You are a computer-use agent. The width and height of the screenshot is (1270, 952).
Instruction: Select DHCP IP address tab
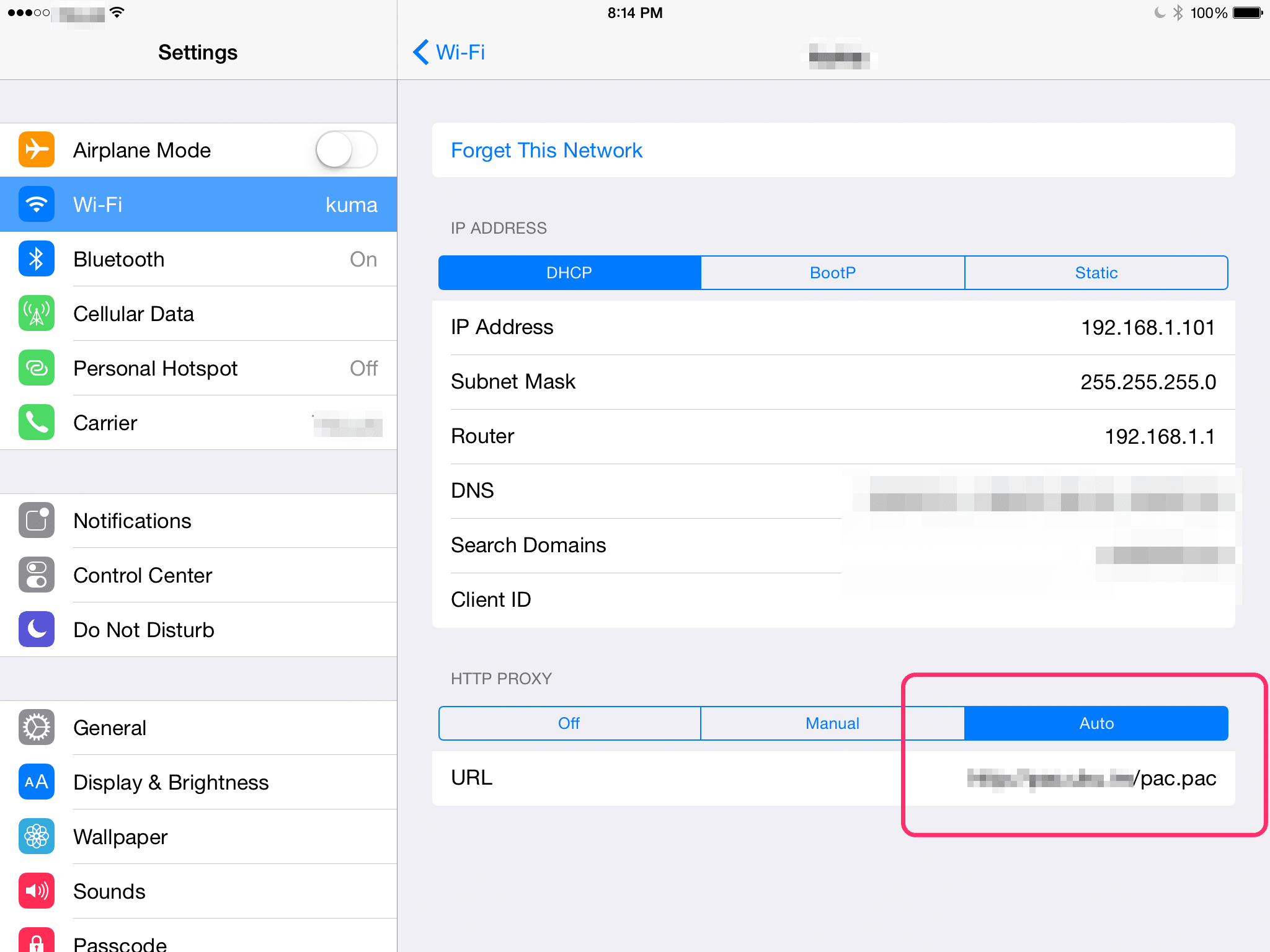click(x=569, y=271)
